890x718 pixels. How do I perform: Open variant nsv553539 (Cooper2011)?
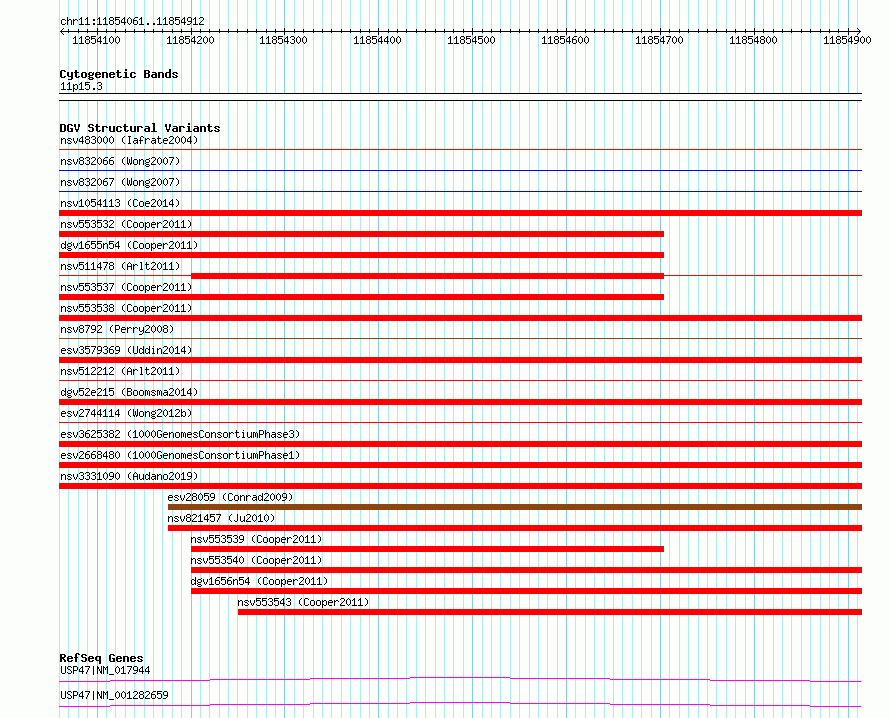click(x=256, y=539)
